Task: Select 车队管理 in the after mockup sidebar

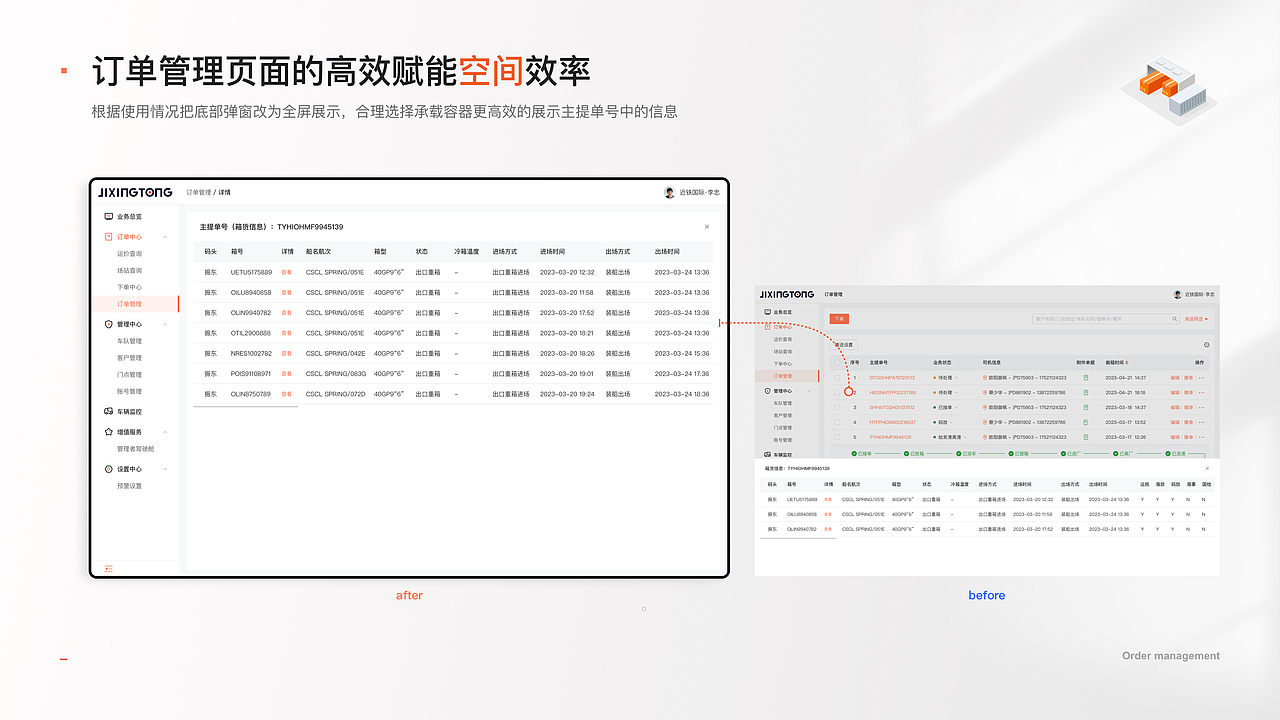Action: (129, 341)
